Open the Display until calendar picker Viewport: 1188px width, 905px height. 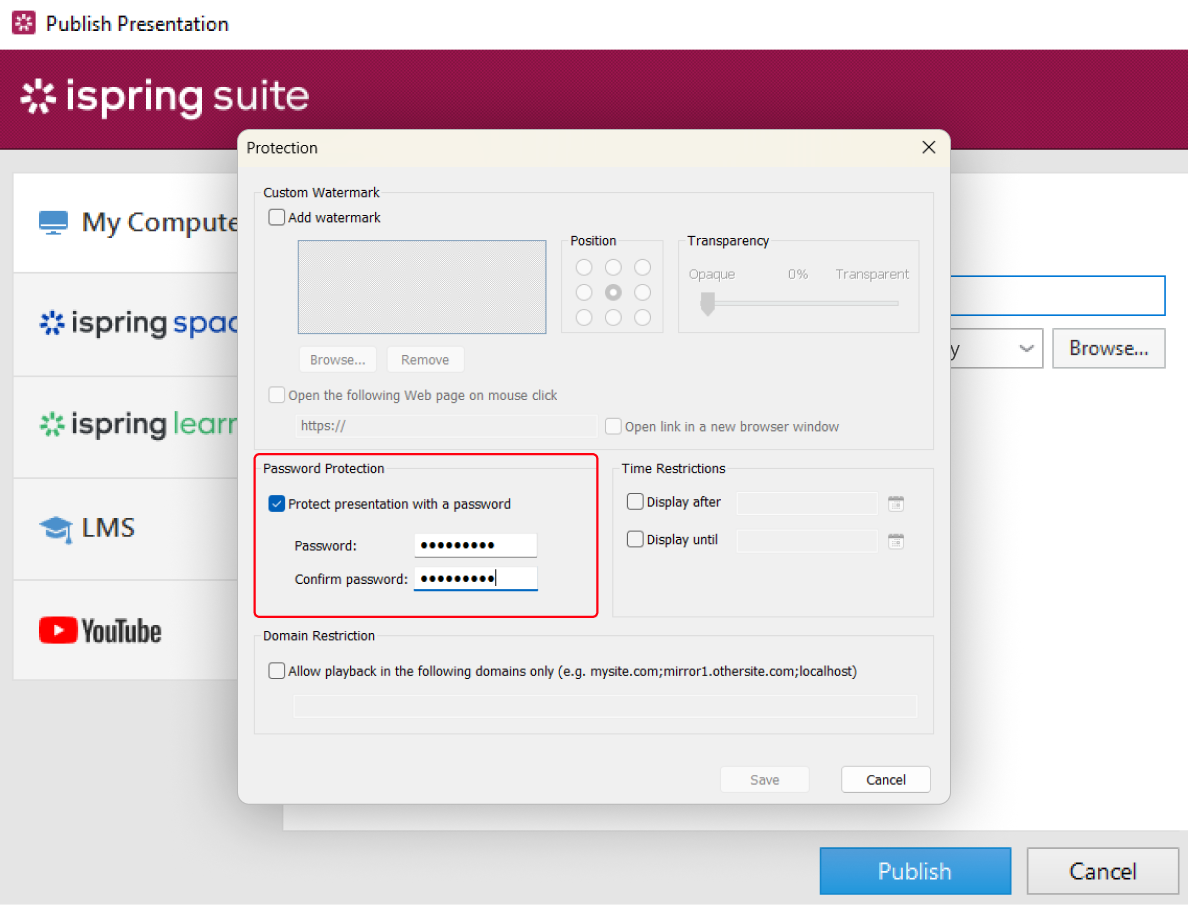coord(896,540)
